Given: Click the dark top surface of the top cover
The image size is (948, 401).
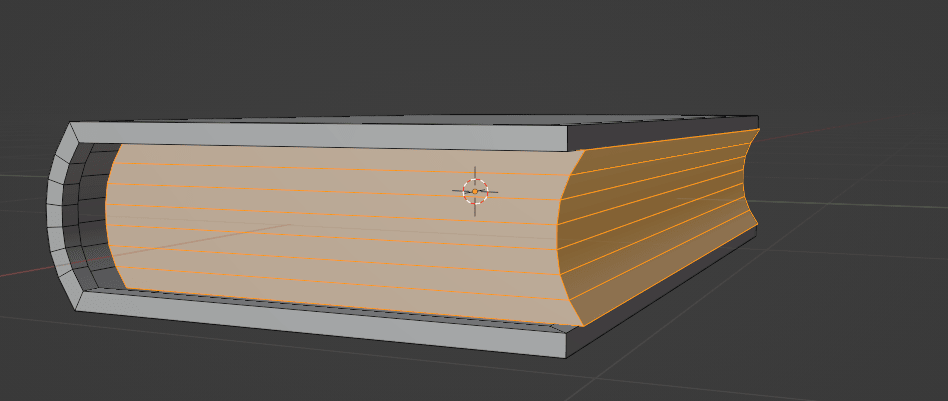Looking at the screenshot, I should point(400,118).
